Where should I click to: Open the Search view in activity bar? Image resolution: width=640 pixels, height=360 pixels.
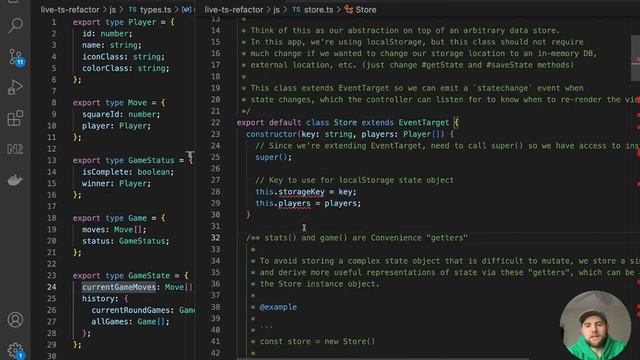(x=15, y=25)
